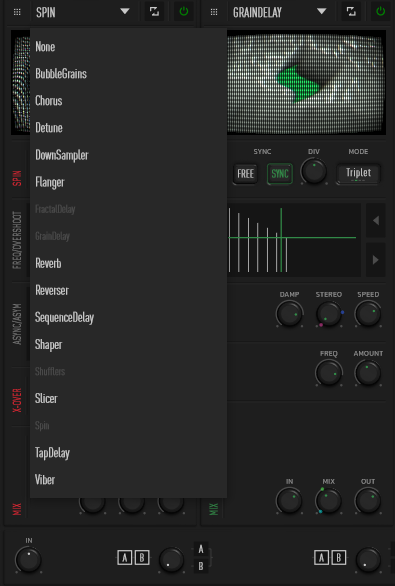Click the stacked B routing label
This screenshot has width=395, height=586.
click(201, 566)
